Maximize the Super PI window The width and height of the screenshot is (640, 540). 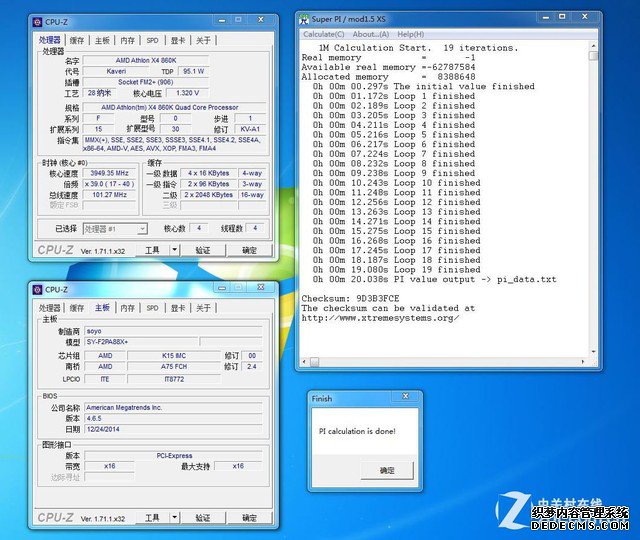(562, 17)
